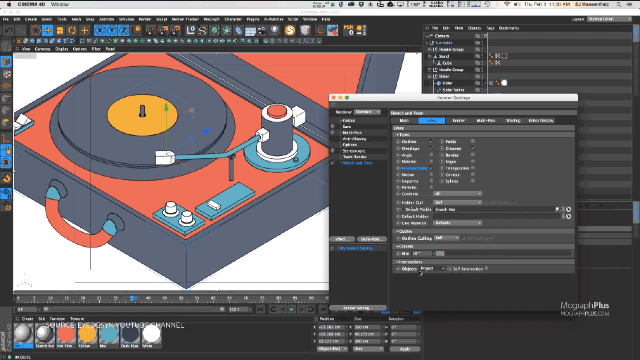Switch to the Main tab
Viewport: 640px width, 360px height.
404,120
